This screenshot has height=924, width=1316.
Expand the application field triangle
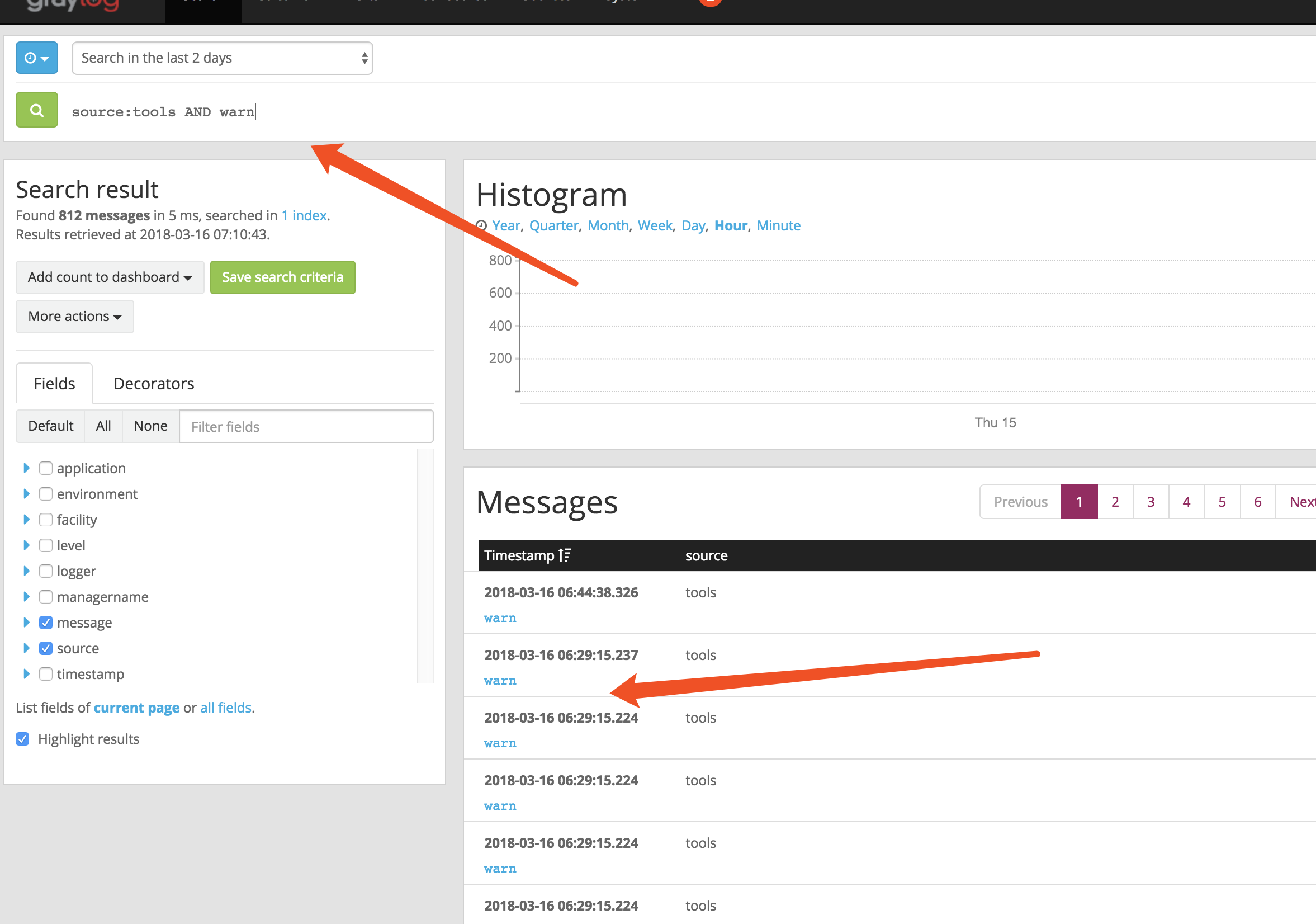coord(26,468)
